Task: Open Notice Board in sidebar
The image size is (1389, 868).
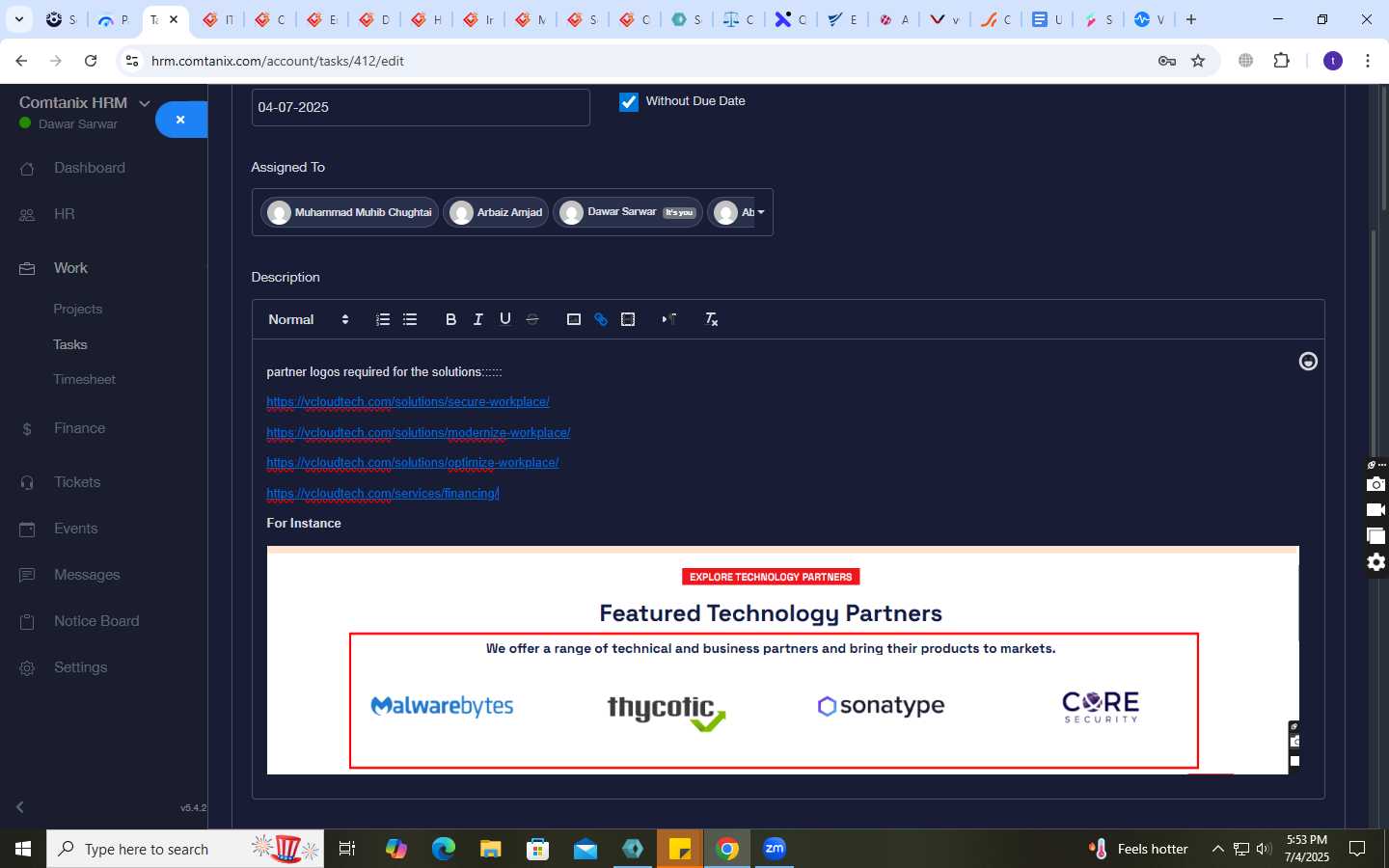Action: pos(96,621)
